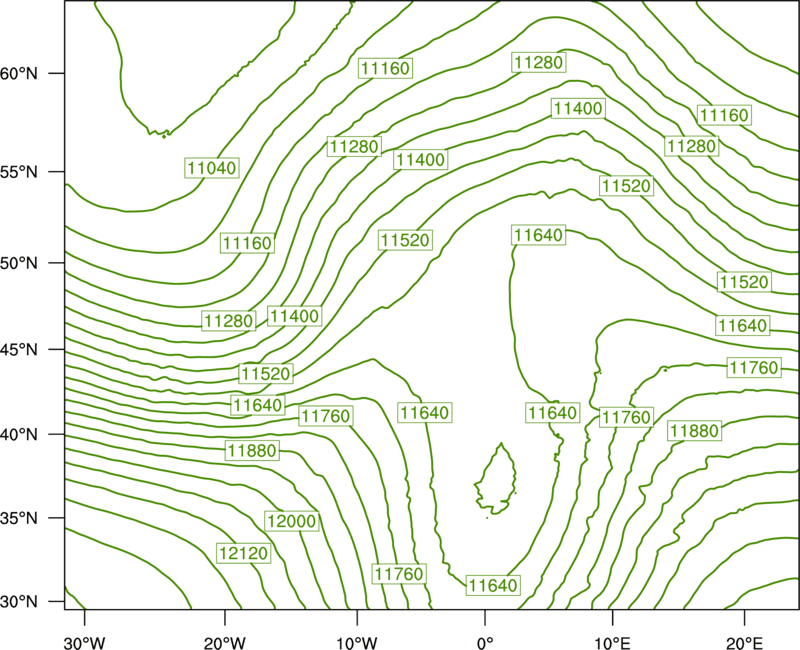Click the 20°E longitude axis label
800x650 pixels.
tap(744, 643)
